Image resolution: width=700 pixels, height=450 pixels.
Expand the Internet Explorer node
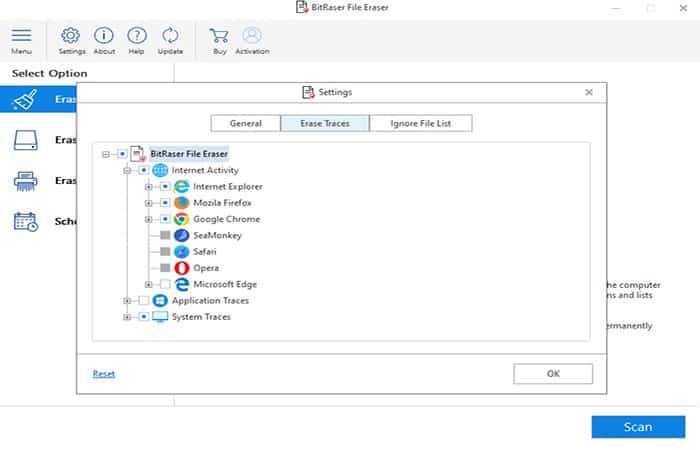[149, 187]
